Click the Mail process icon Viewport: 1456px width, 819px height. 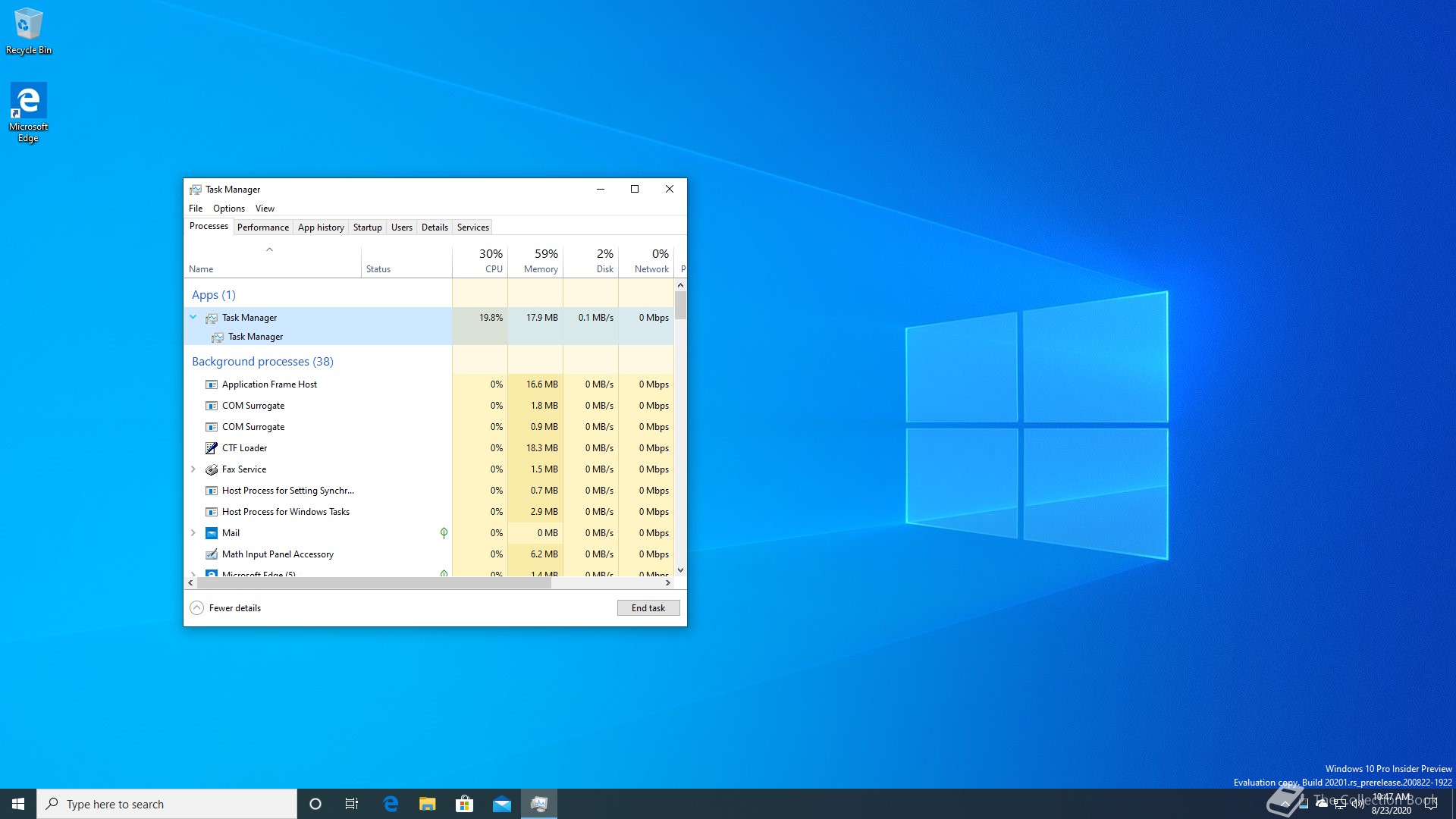[212, 533]
